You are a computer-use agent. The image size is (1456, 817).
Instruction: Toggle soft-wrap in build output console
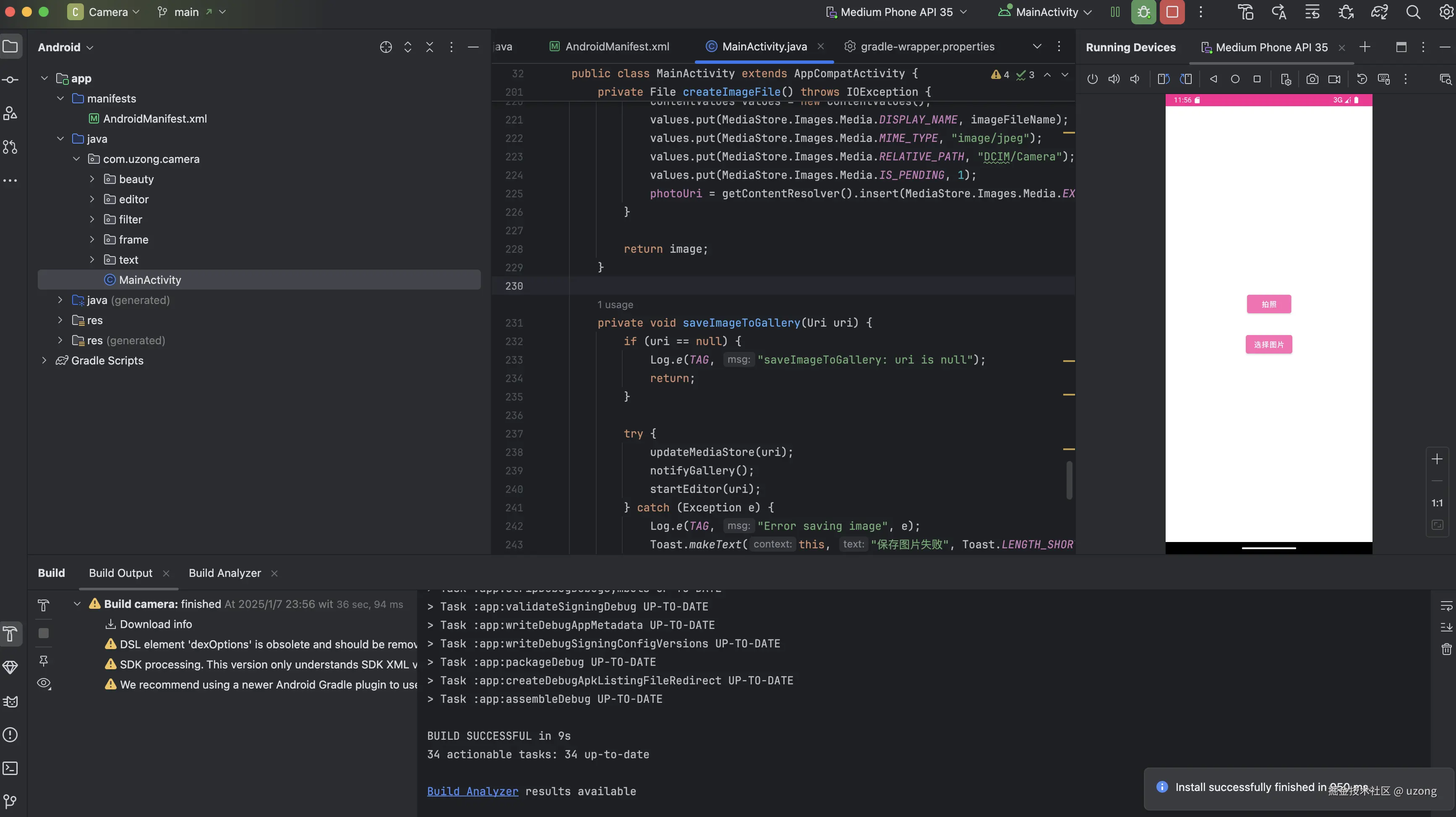1446,606
